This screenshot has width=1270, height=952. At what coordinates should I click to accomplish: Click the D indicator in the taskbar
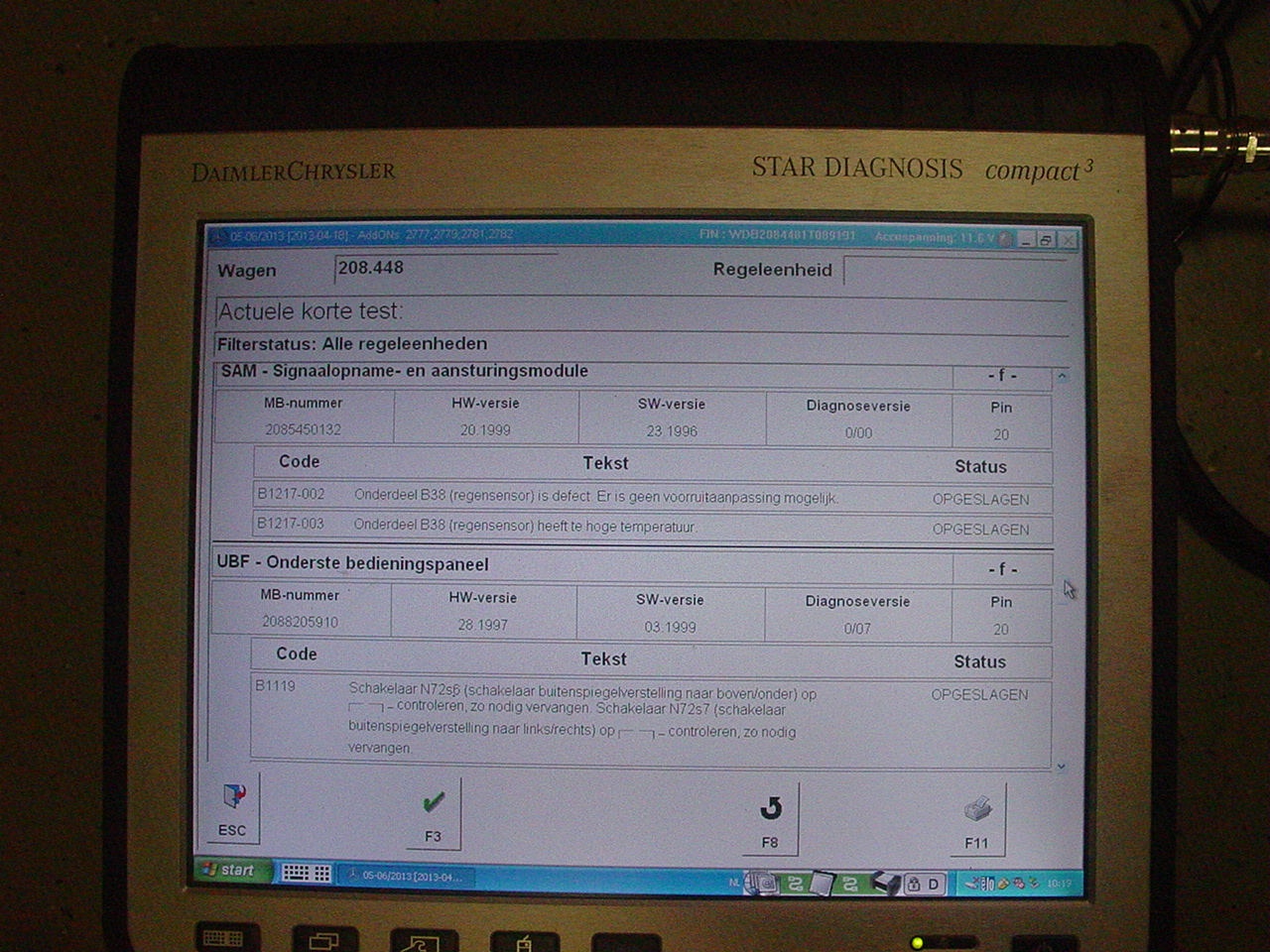coord(934,884)
